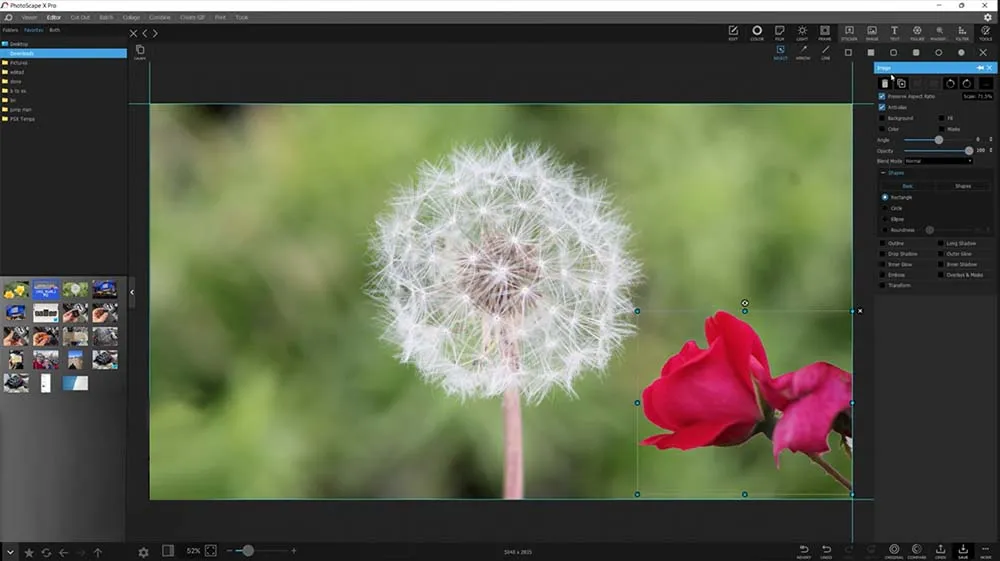
Task: Delete object using trash icon in Image panel
Action: coord(884,83)
